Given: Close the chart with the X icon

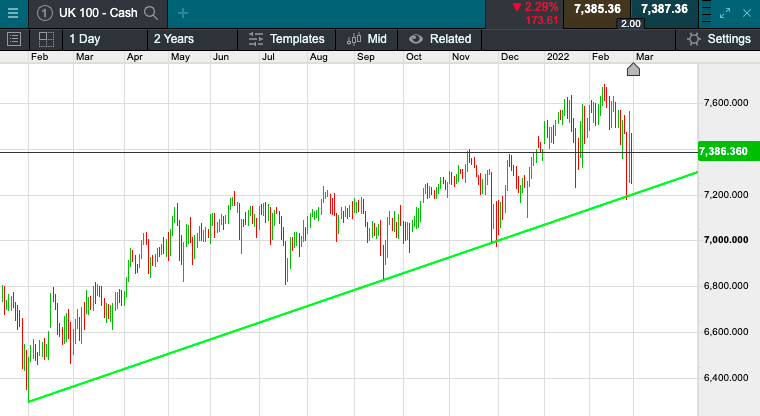Looking at the screenshot, I should click(x=748, y=13).
